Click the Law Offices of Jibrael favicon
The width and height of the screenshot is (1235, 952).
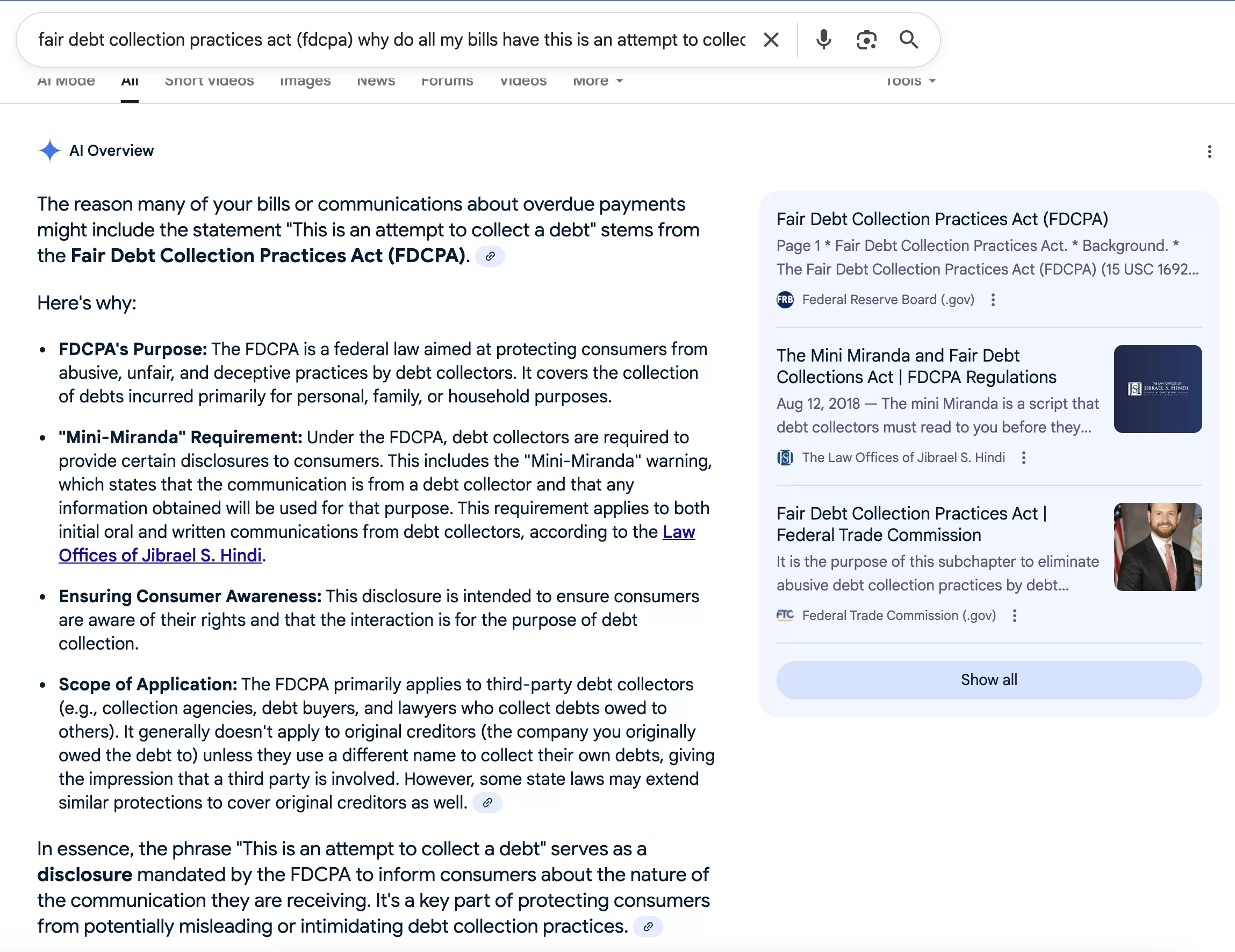(x=785, y=457)
